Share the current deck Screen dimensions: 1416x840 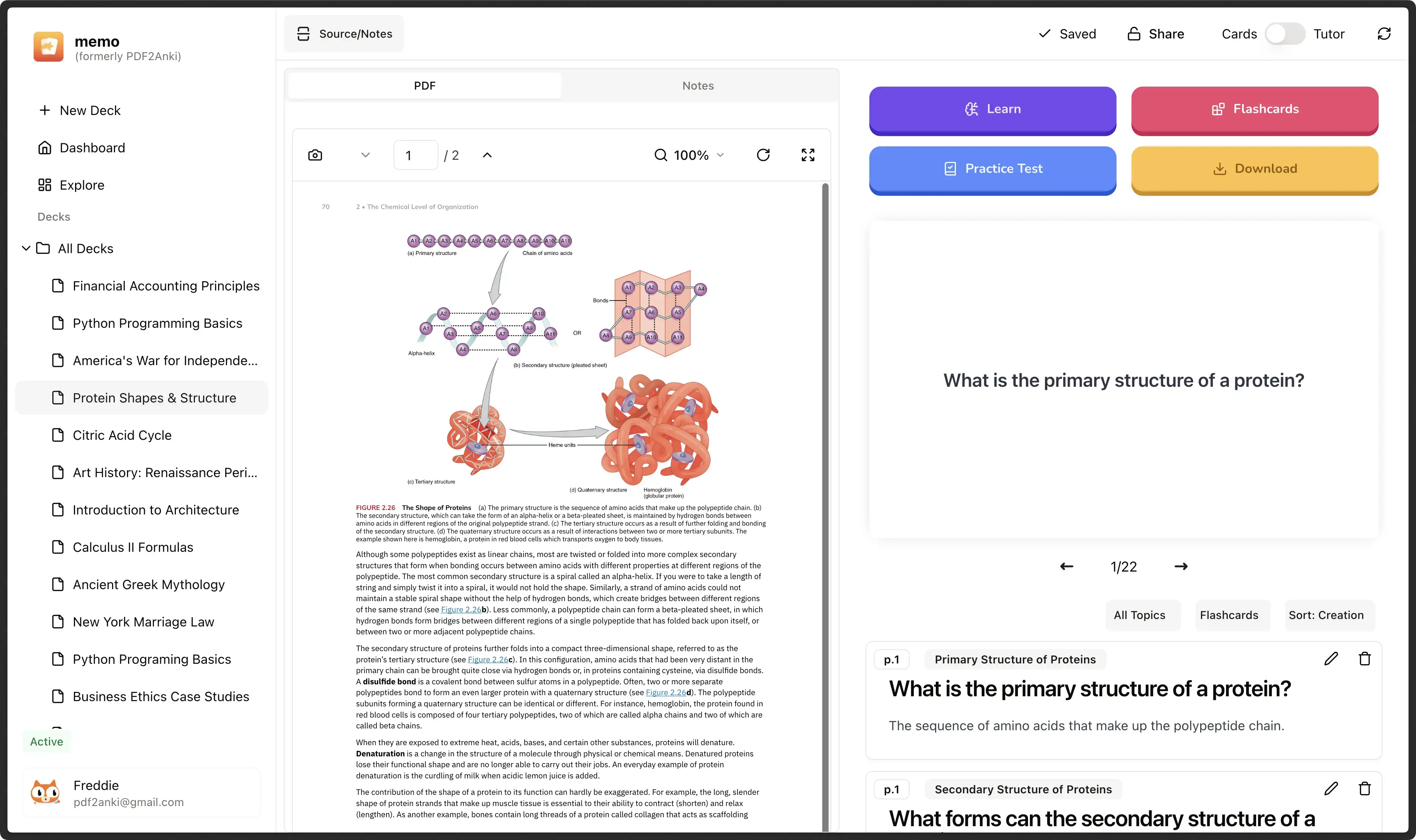(x=1156, y=33)
